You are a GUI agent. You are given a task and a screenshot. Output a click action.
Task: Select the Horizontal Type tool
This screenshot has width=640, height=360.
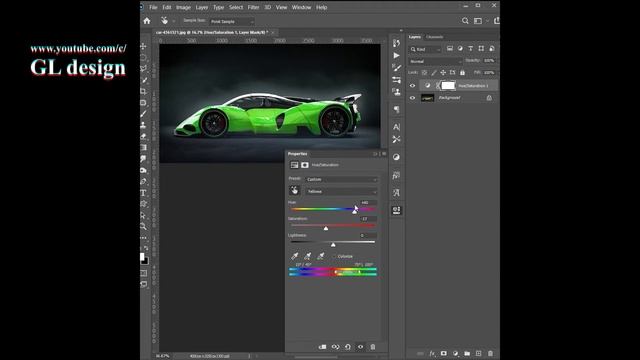[143, 193]
